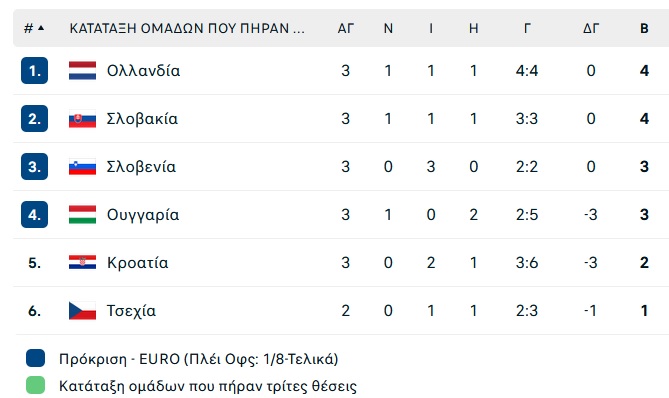Screen dimensions: 669x398
Task: Click the rank 1 position badge
Action: coord(34,70)
